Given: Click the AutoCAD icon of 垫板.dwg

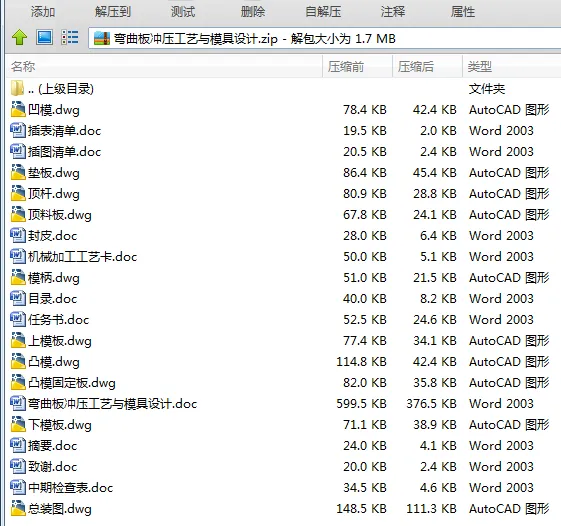Looking at the screenshot, I should (18, 172).
